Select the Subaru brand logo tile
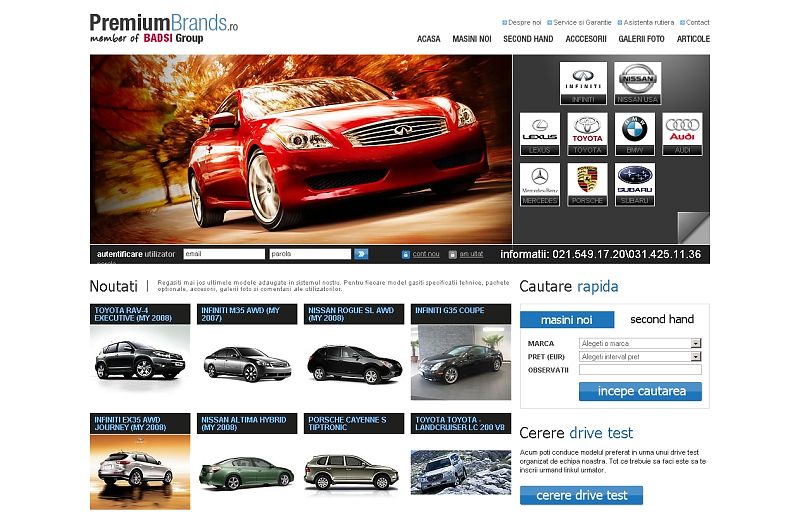This screenshot has height=518, width=800. click(635, 184)
